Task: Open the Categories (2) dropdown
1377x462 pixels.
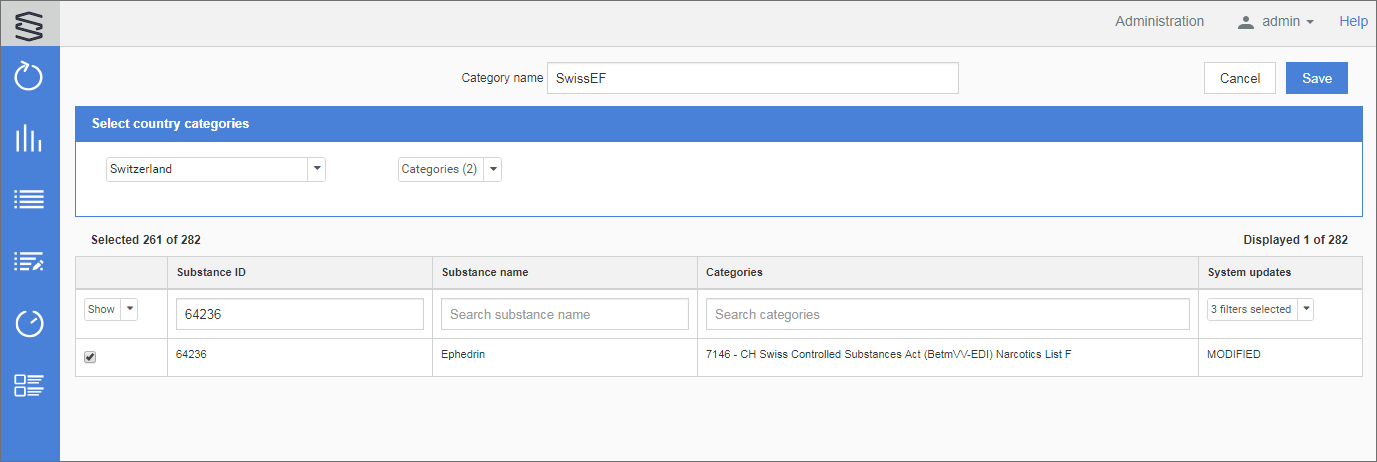Action: 493,169
